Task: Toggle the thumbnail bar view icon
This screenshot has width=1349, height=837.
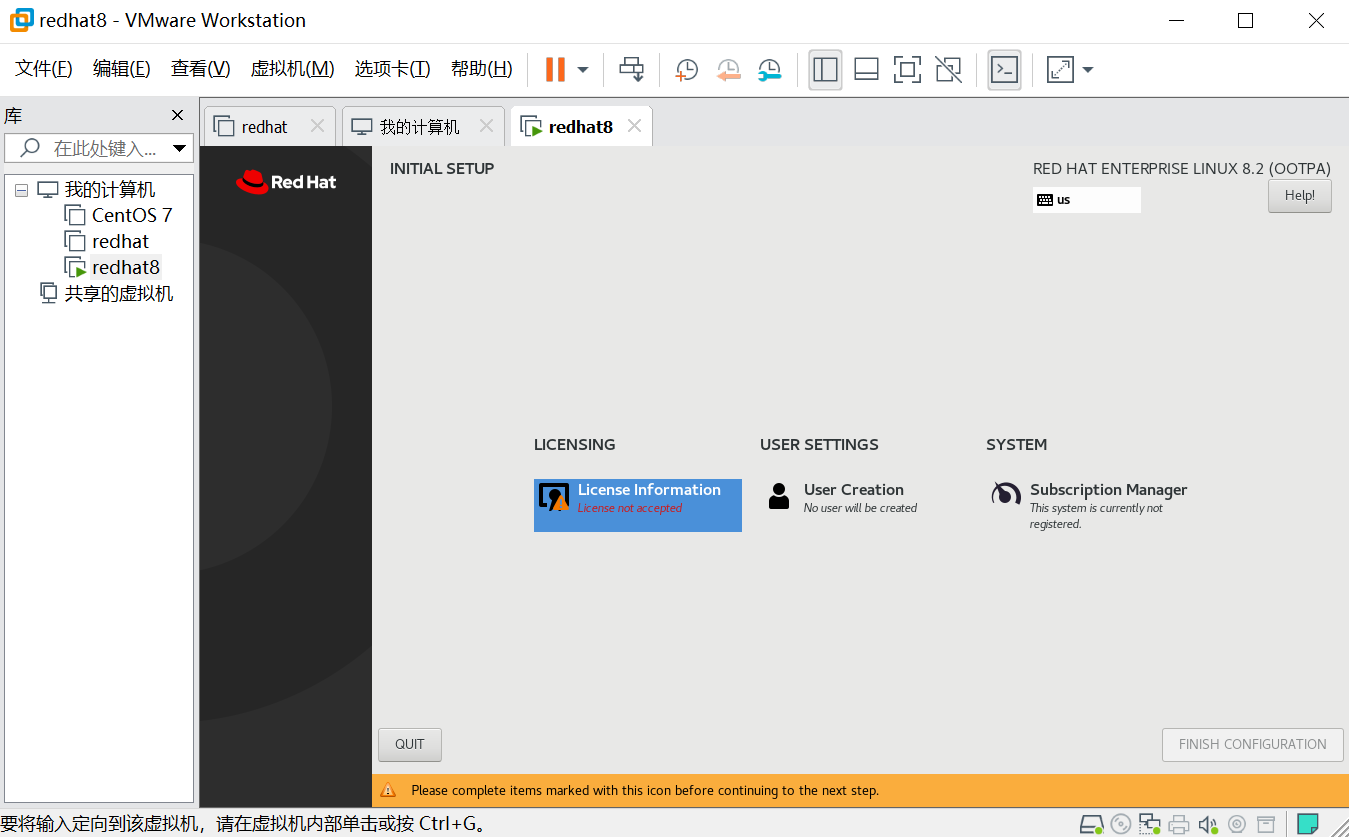Action: point(866,69)
